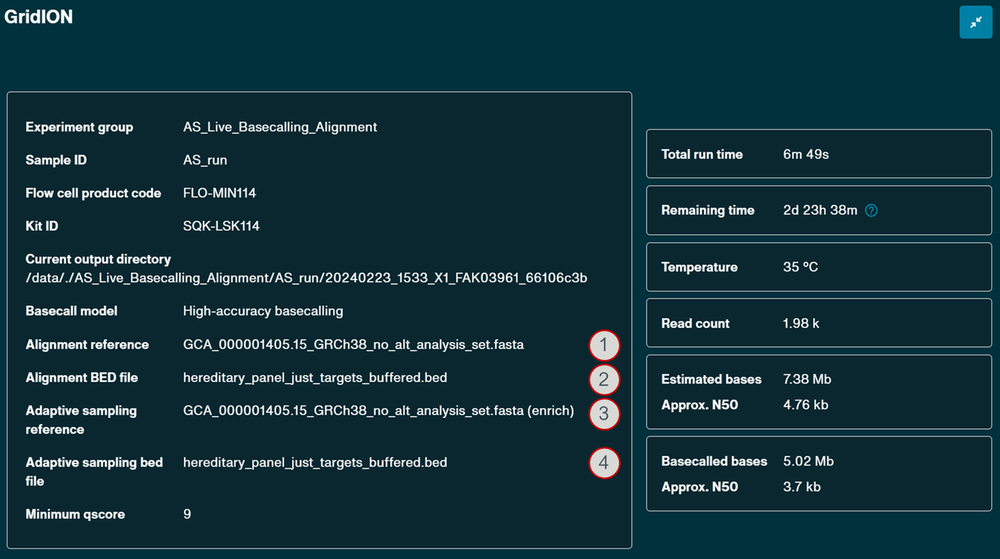Select the current output directory path
Screen dimensions: 1000x559
306,278
